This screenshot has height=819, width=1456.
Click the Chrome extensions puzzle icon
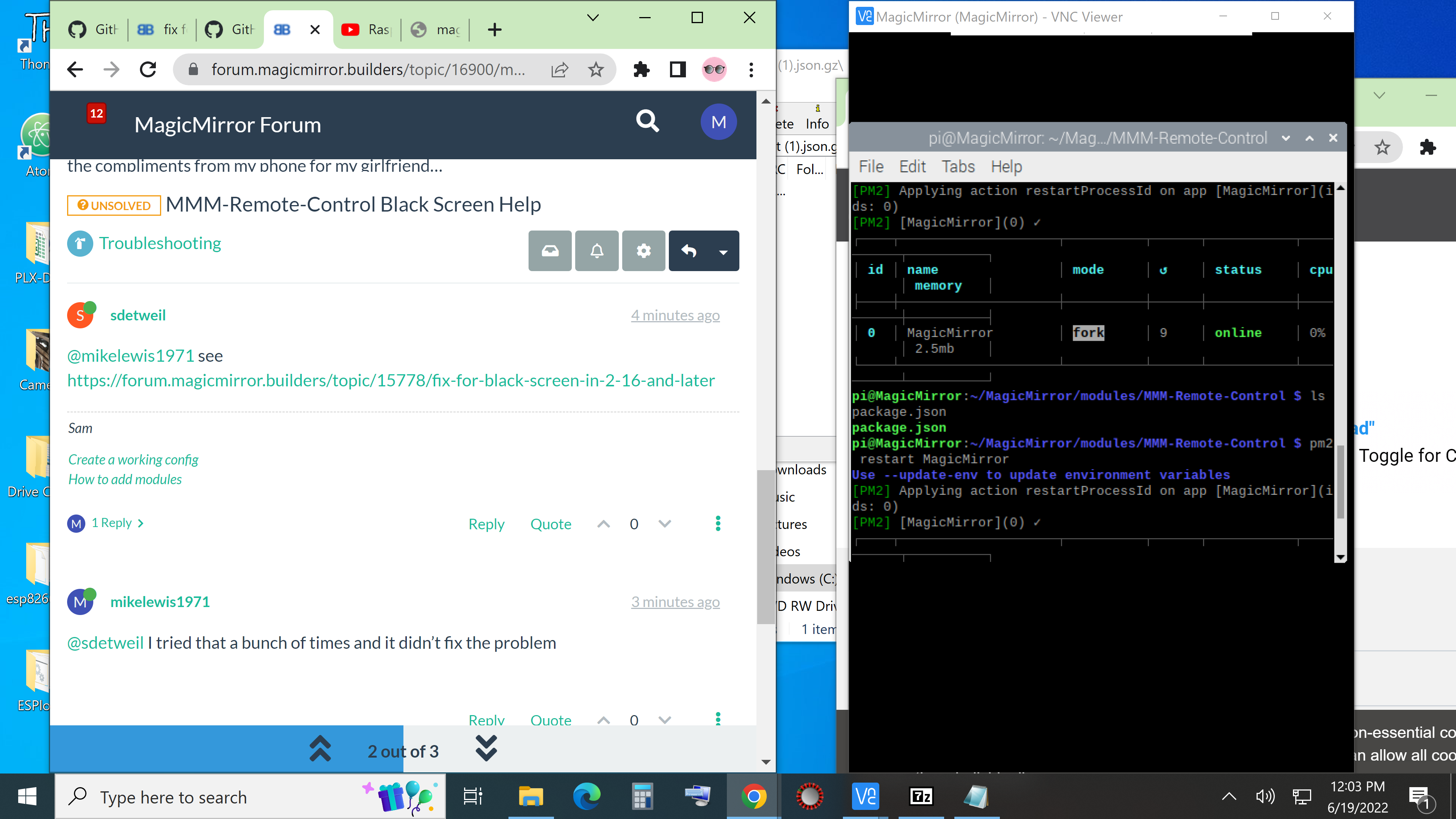coord(641,69)
